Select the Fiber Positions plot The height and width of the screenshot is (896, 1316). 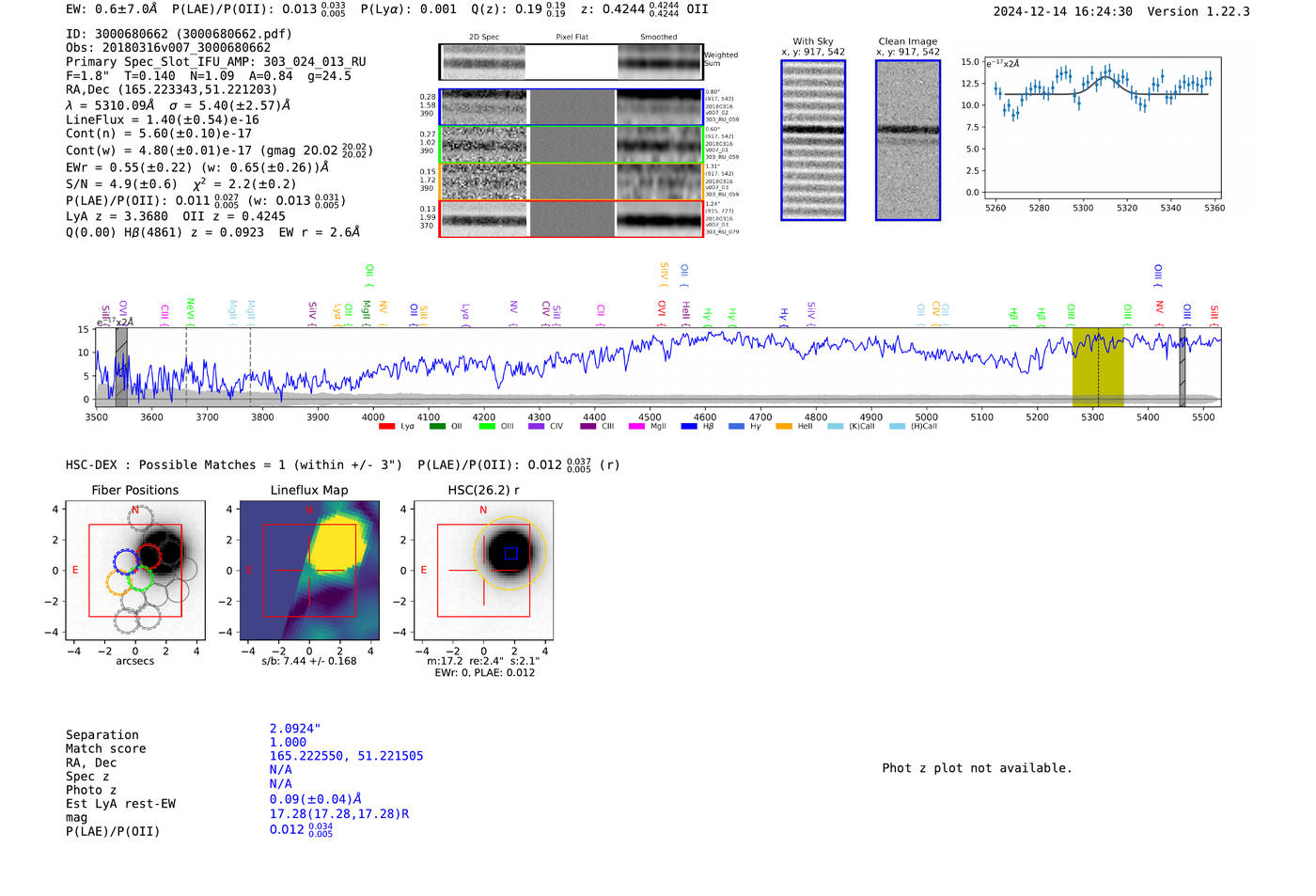(134, 571)
